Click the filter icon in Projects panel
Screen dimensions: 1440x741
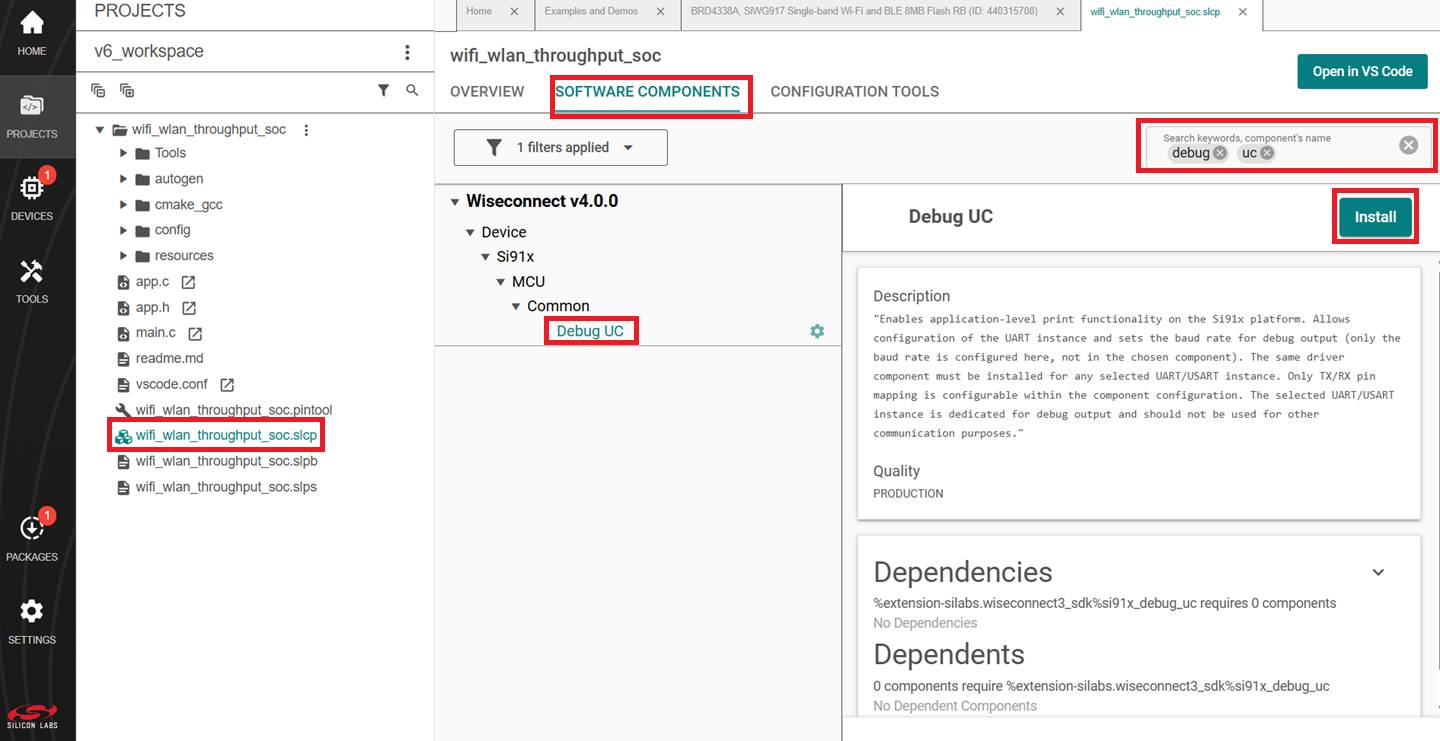383,90
